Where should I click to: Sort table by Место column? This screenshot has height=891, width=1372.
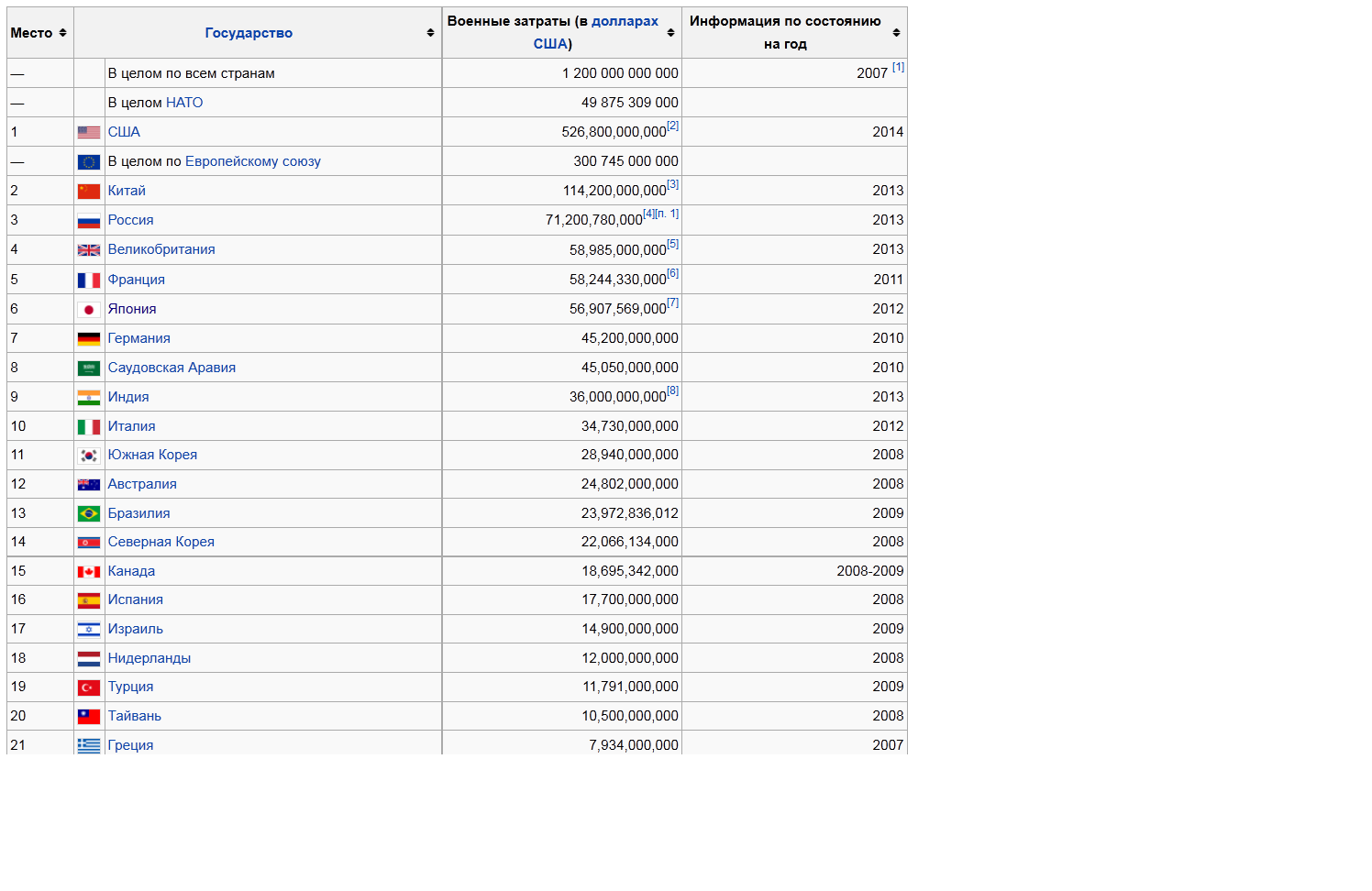[62, 33]
